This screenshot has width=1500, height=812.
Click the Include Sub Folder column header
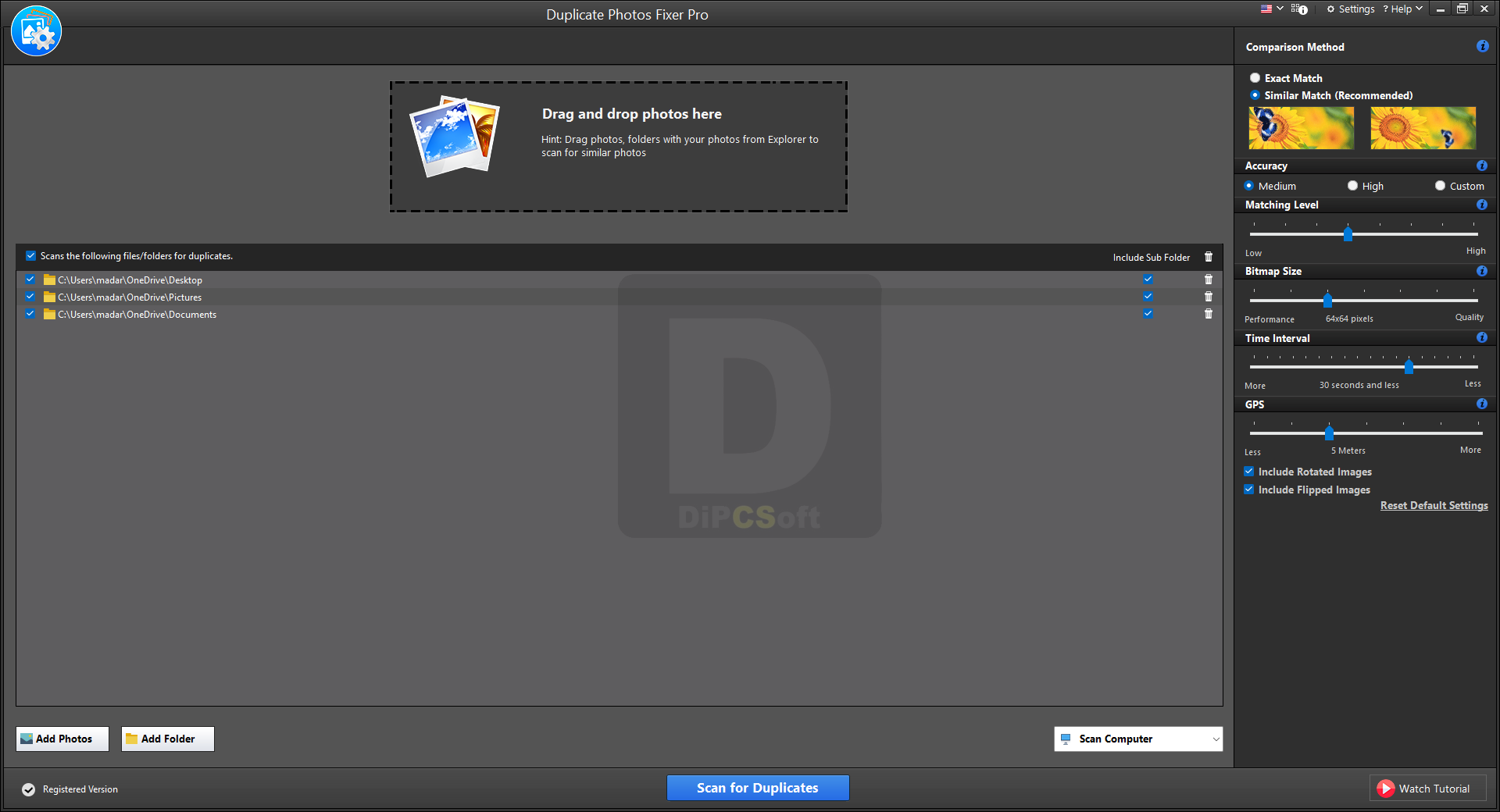pyautogui.click(x=1152, y=258)
